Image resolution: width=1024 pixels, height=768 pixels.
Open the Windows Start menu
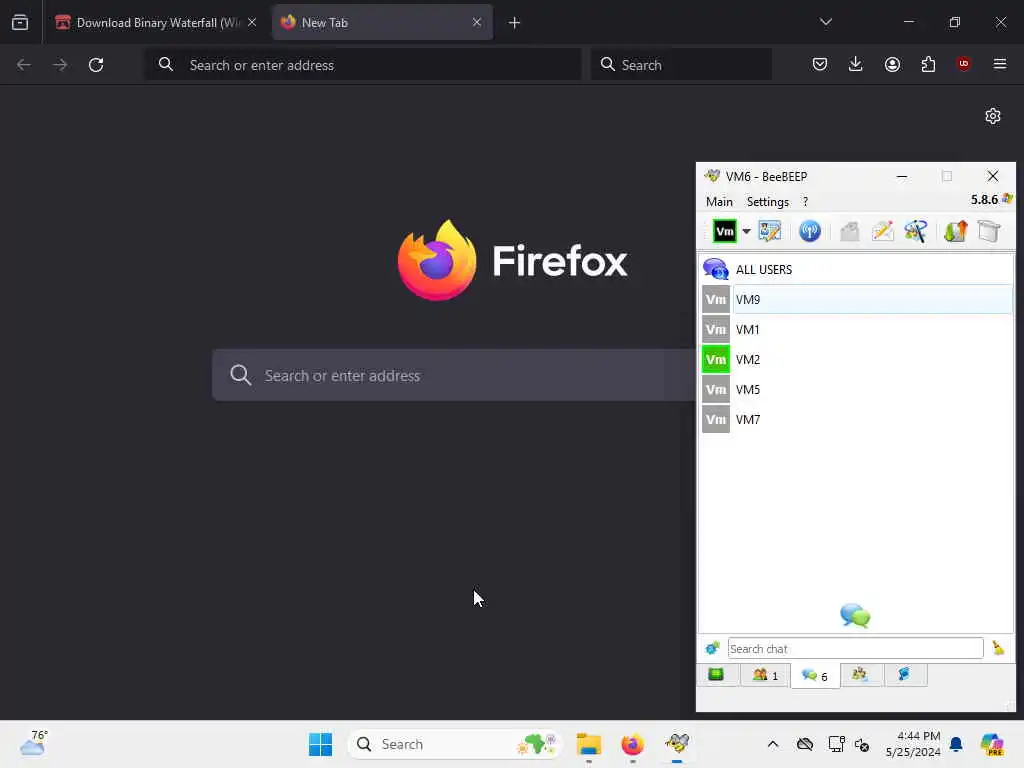tap(320, 744)
